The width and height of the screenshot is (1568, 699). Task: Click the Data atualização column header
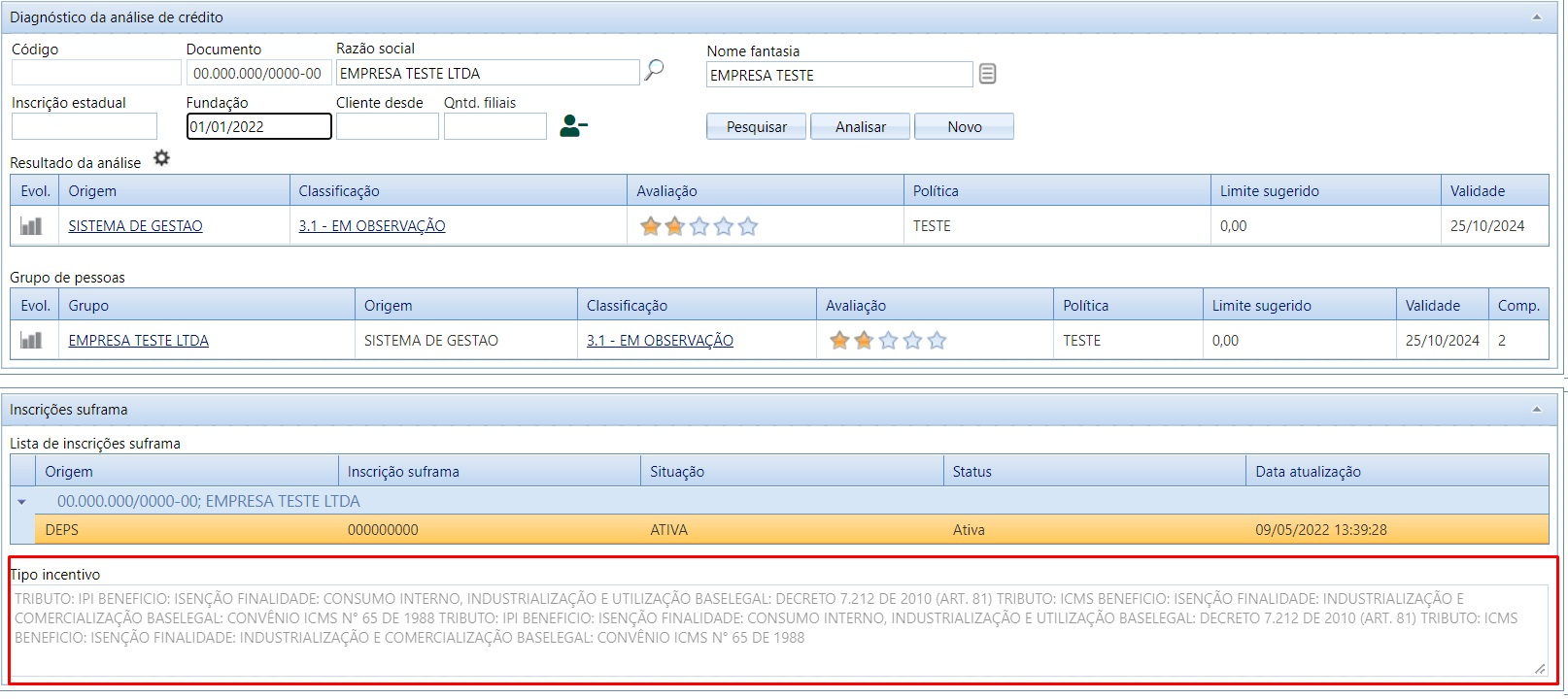1397,472
